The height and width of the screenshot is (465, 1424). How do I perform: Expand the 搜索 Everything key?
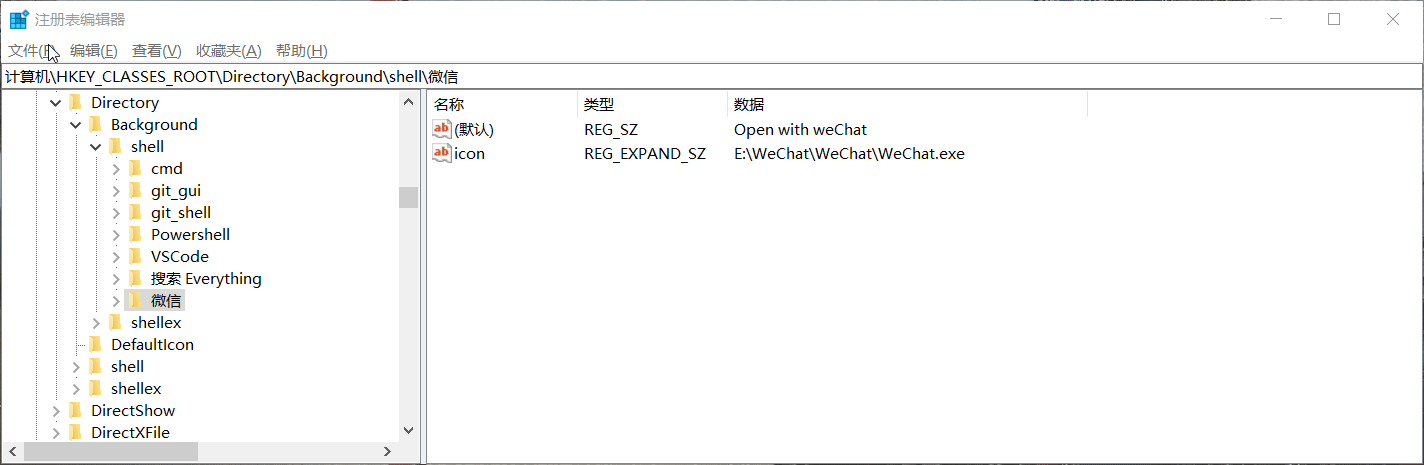pos(116,278)
